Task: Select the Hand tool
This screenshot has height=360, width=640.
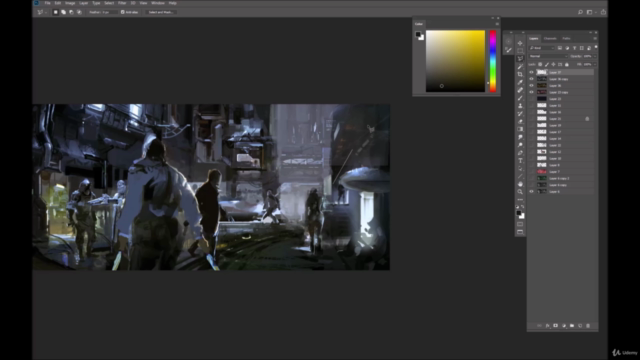Action: (x=520, y=184)
